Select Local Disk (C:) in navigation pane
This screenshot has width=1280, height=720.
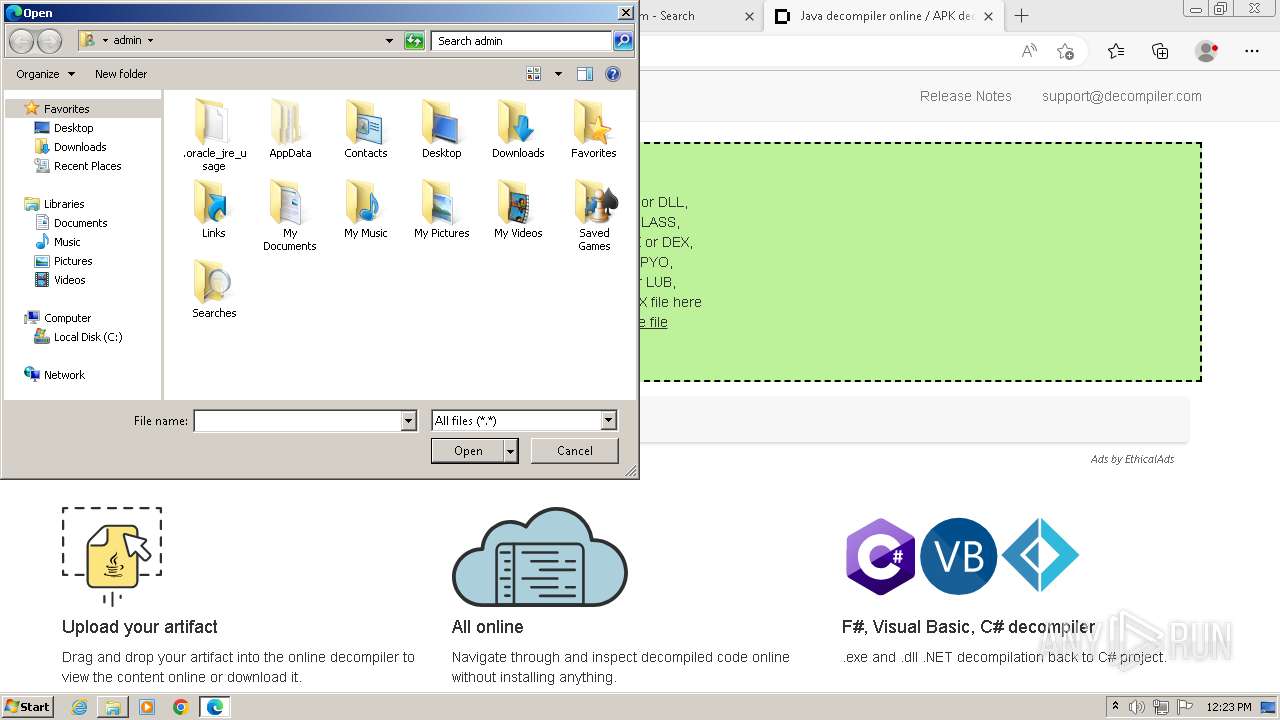tap(88, 337)
